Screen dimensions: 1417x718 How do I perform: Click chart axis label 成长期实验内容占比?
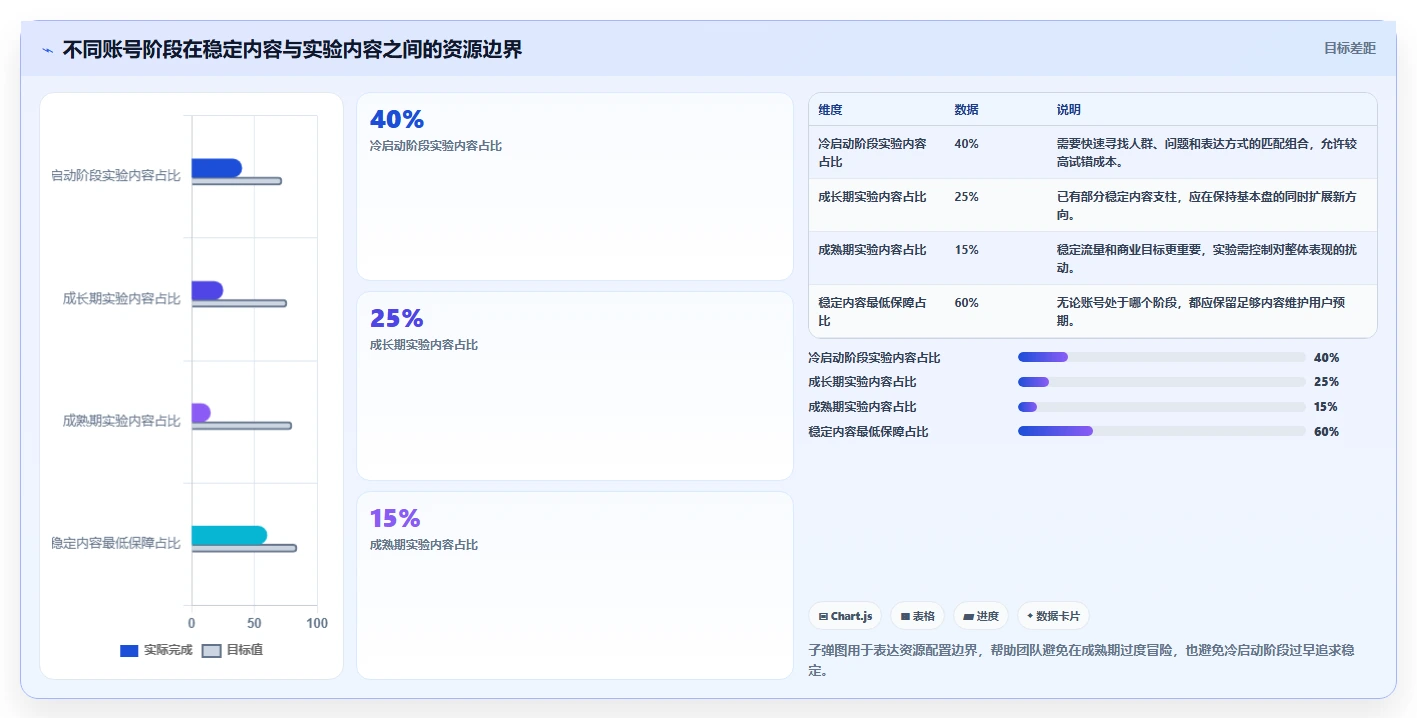pyautogui.click(x=122, y=298)
